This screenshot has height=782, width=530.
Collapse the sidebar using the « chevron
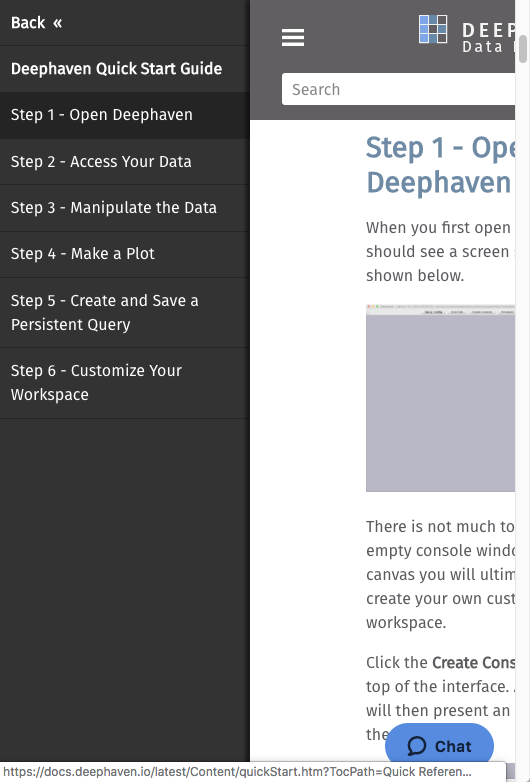(57, 22)
